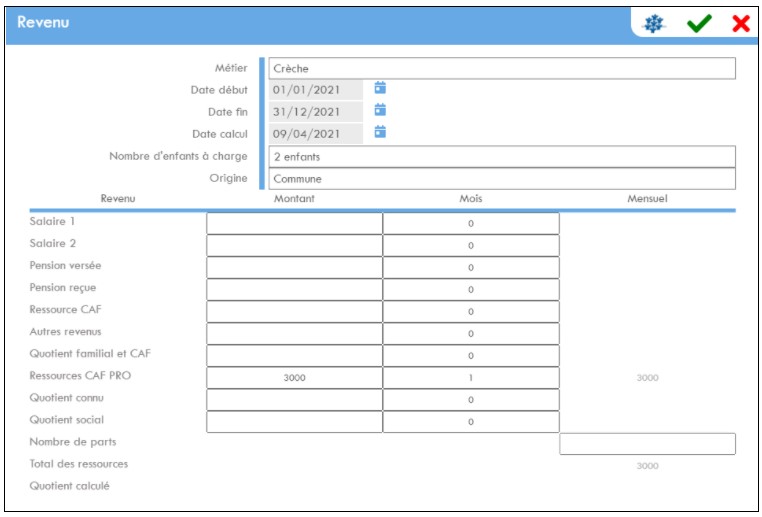
Task: Click the Pension reçue Montant field
Action: tap(294, 290)
